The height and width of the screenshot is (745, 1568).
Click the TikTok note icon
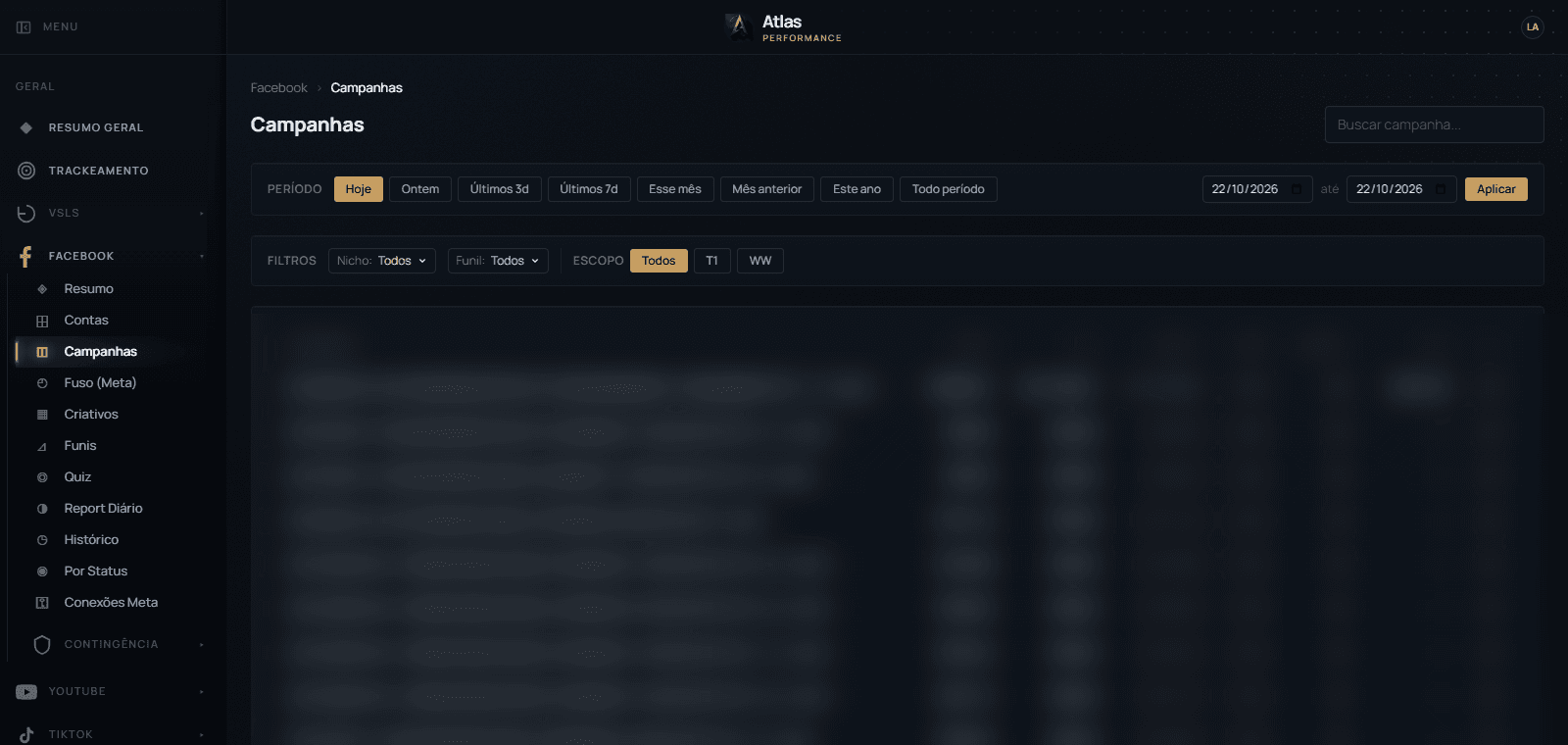coord(26,734)
